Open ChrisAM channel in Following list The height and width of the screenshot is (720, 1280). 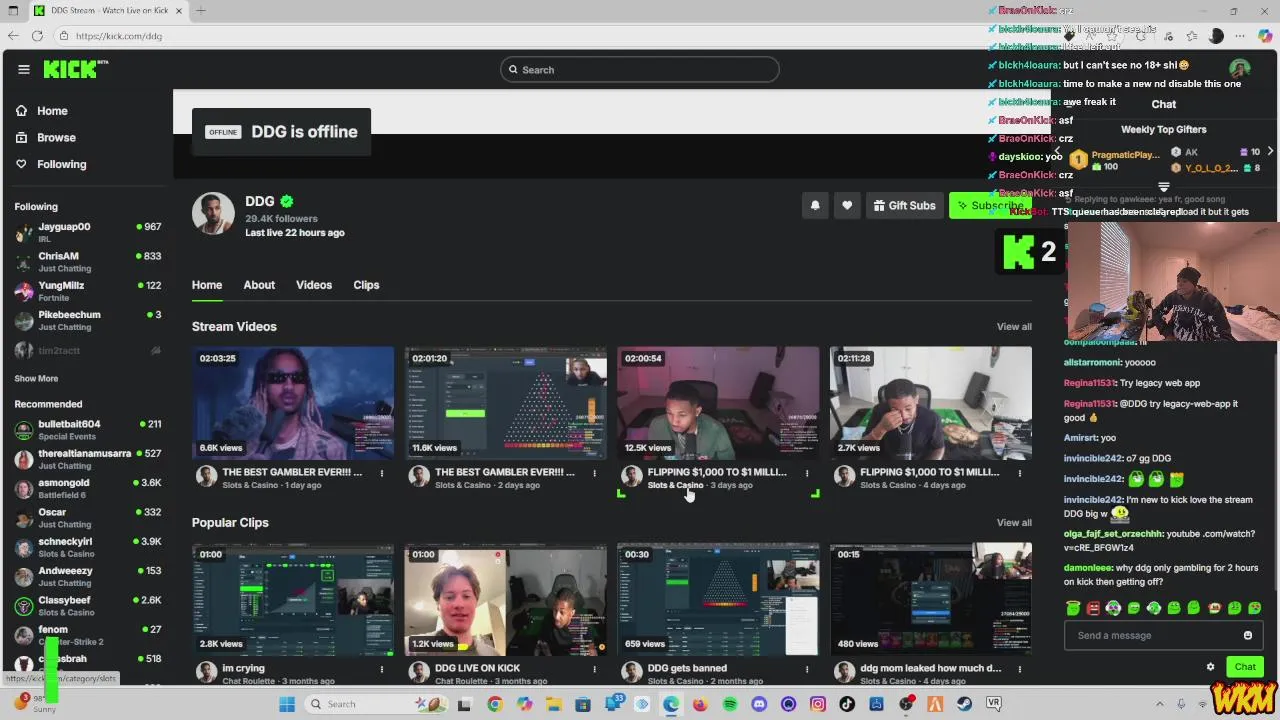click(87, 262)
